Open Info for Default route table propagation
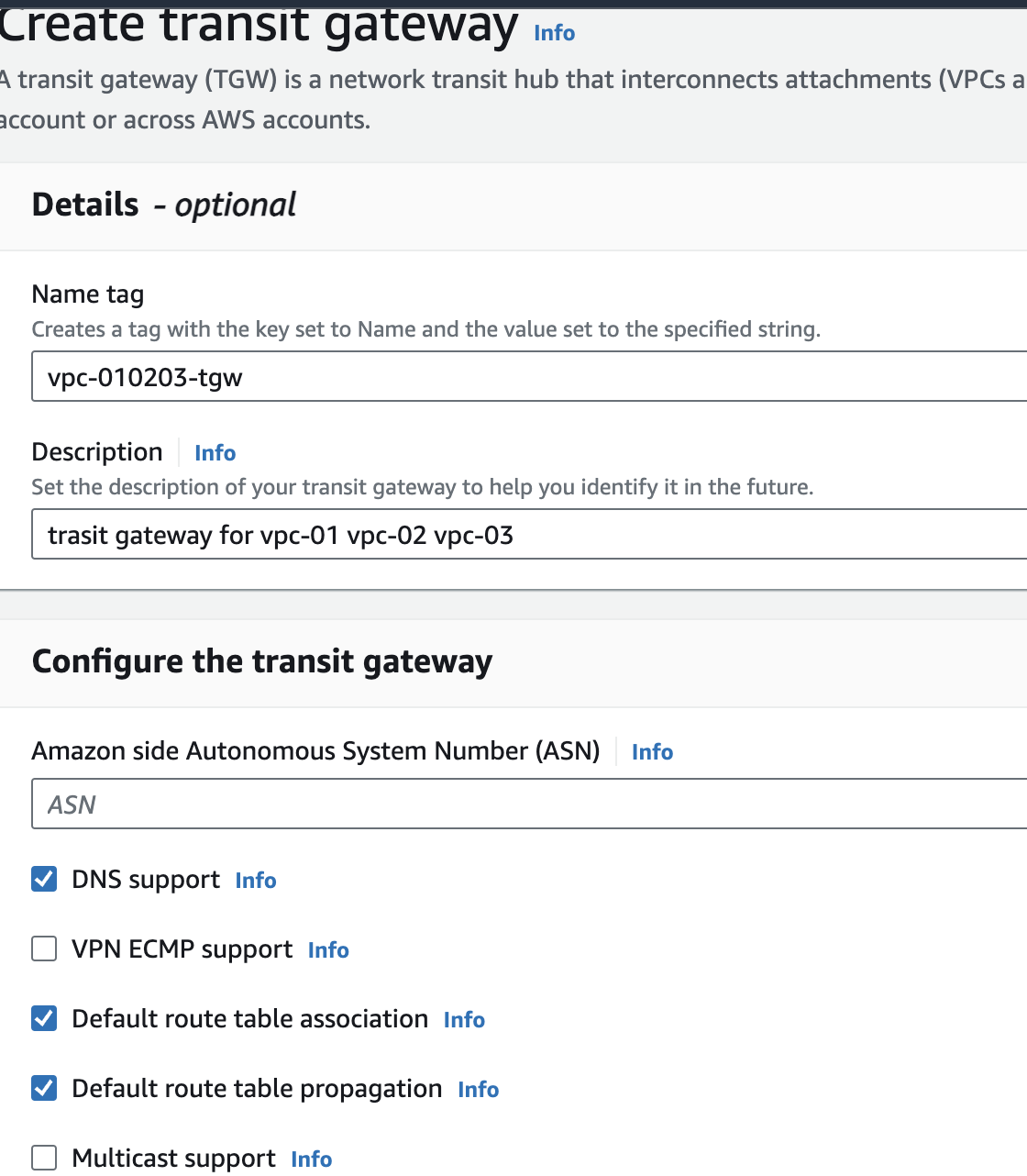Viewport: 1027px width, 1176px height. click(478, 1090)
